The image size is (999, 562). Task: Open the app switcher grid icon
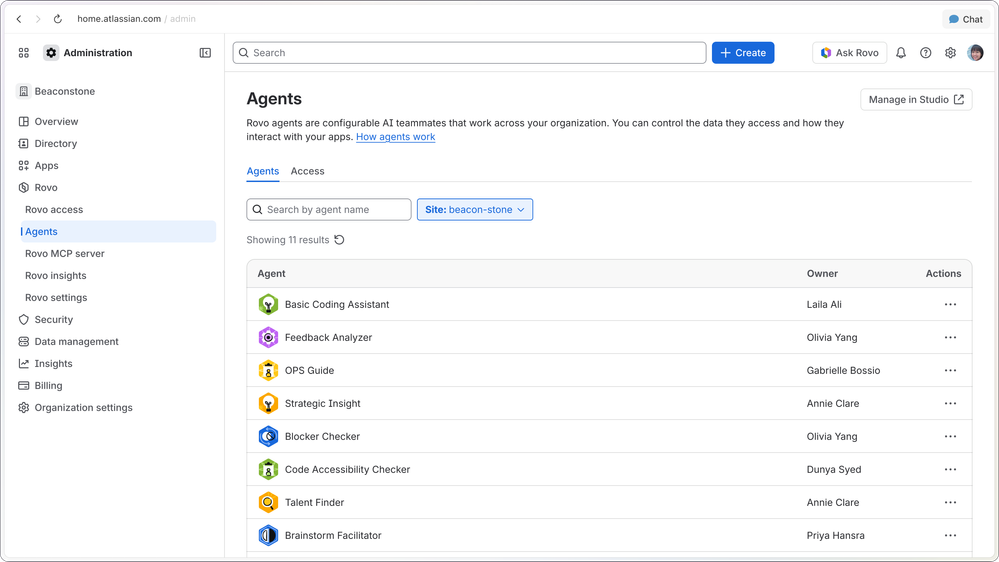[x=24, y=53]
